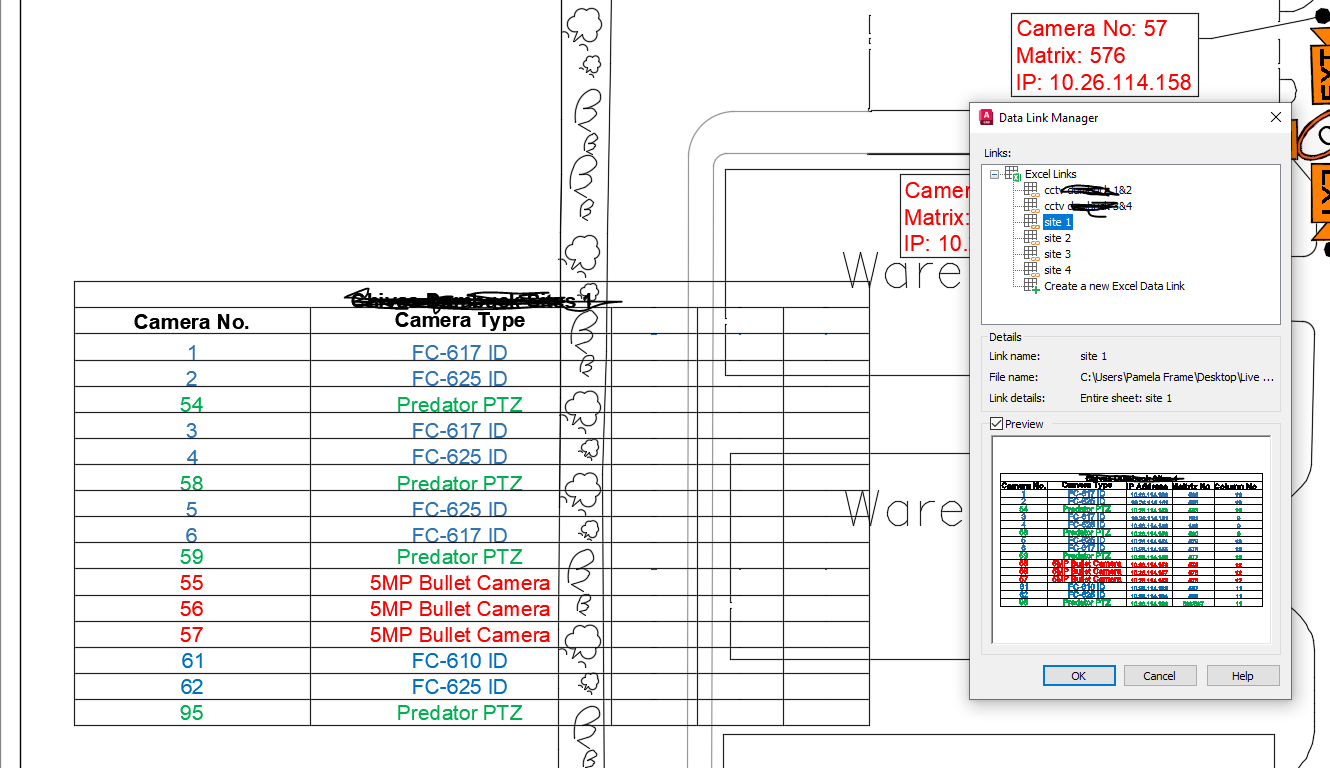Click the AutoCAD icon in the Data Link Manager title bar
The height and width of the screenshot is (768, 1330).
click(985, 117)
